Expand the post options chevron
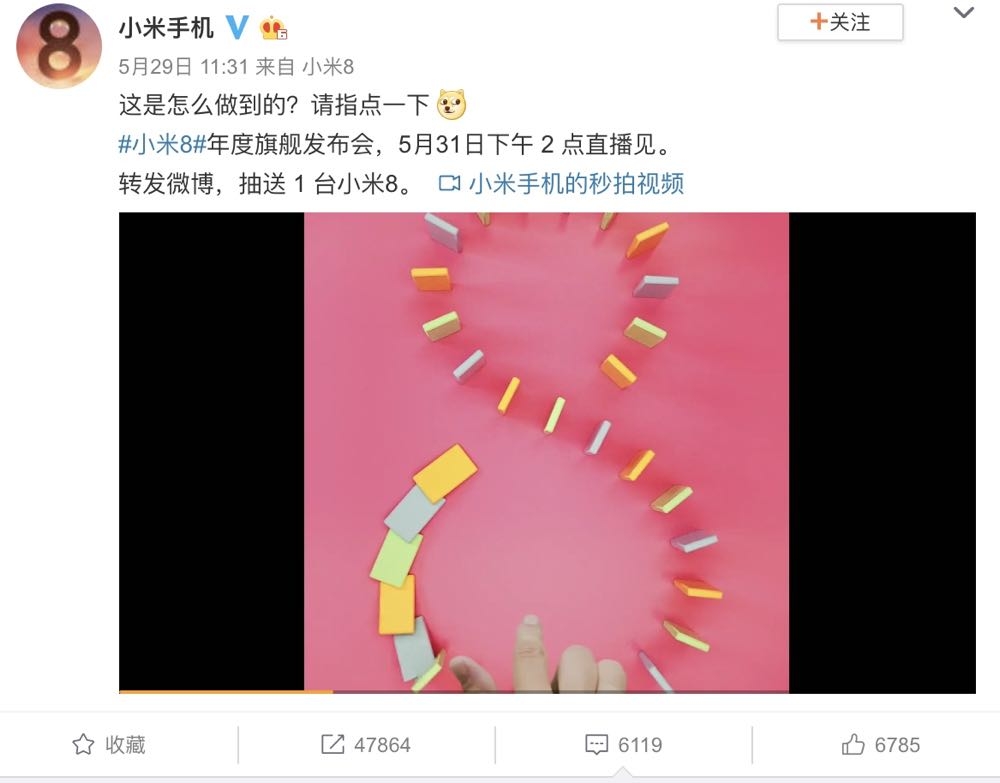 click(x=963, y=12)
